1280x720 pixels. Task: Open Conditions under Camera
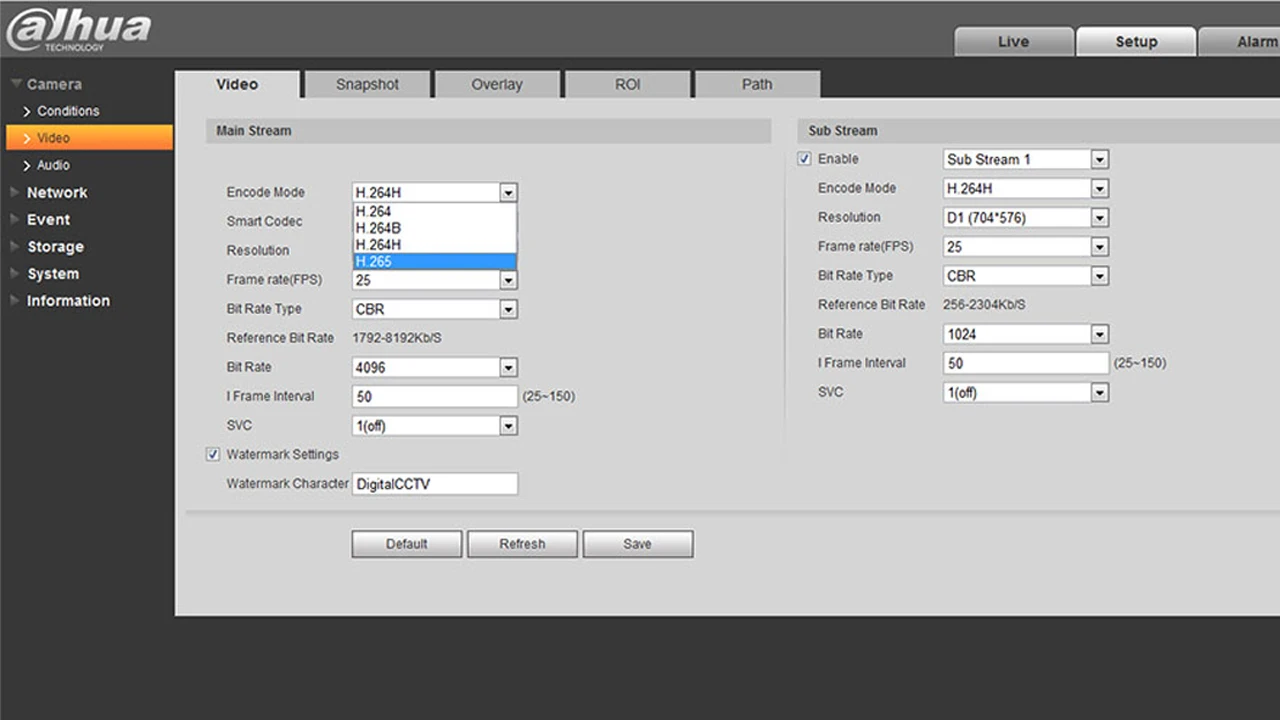coord(68,111)
